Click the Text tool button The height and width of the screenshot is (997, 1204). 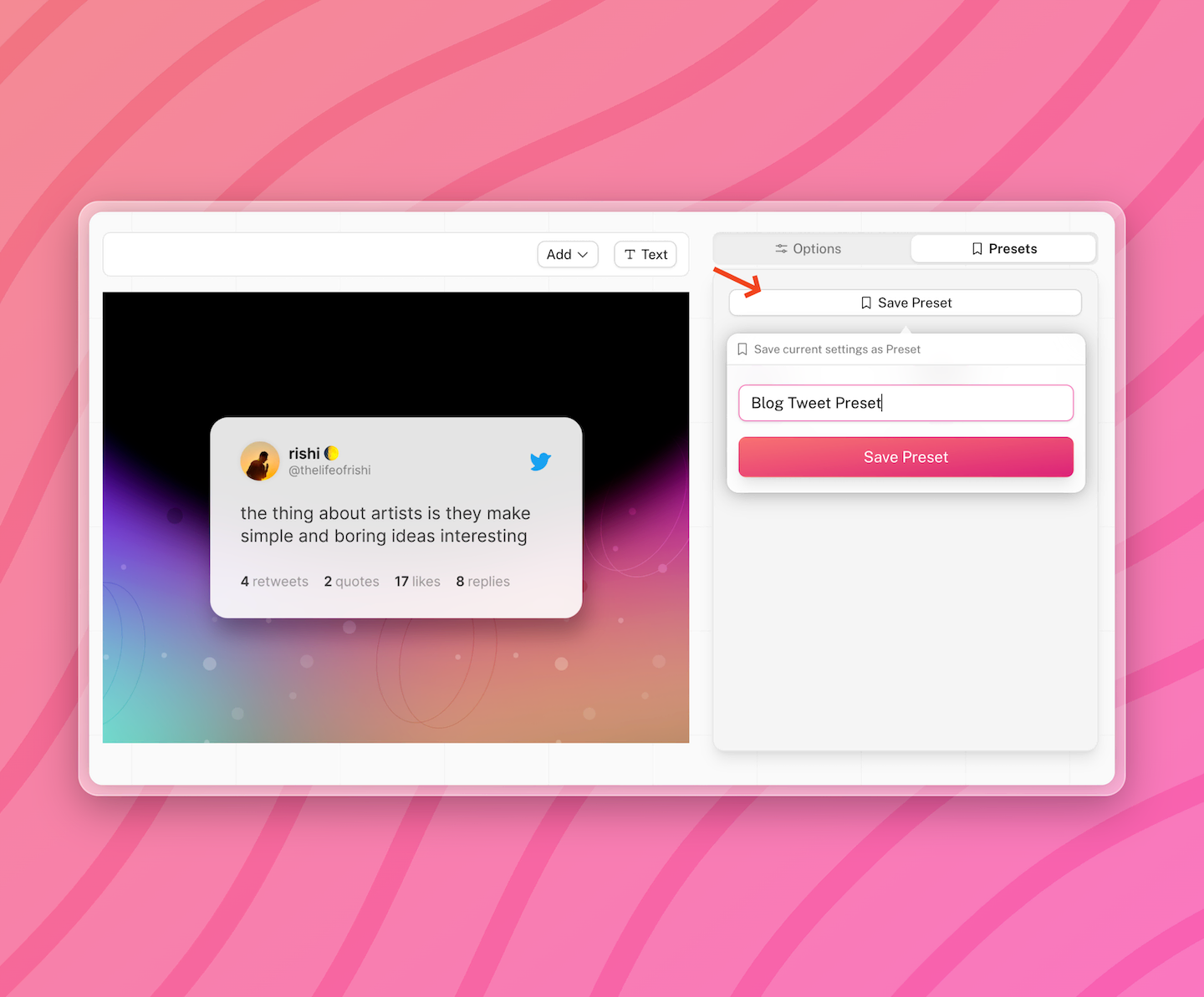(x=645, y=255)
